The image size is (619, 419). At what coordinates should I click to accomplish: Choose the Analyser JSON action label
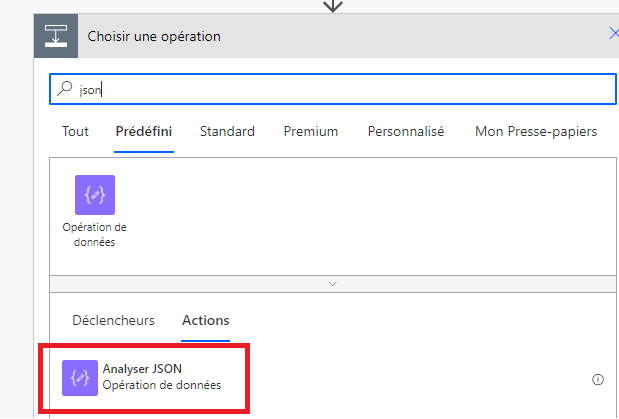[140, 369]
